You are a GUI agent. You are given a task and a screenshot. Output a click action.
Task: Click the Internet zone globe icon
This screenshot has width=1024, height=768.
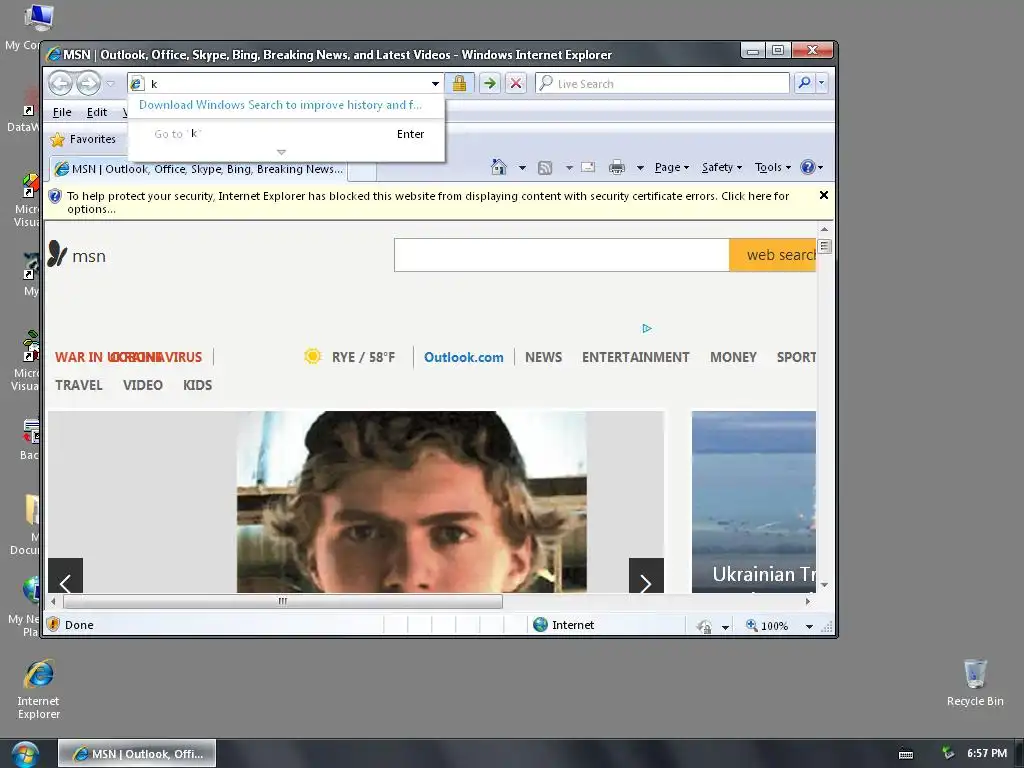point(540,625)
